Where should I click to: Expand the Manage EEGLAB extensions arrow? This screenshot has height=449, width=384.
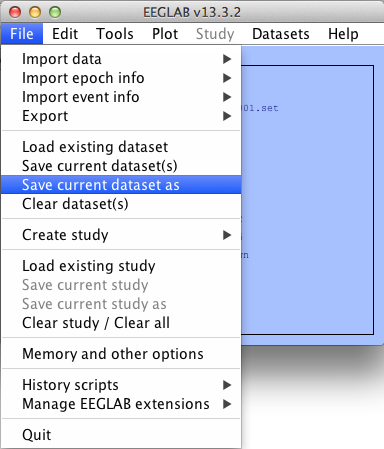pyautogui.click(x=227, y=404)
